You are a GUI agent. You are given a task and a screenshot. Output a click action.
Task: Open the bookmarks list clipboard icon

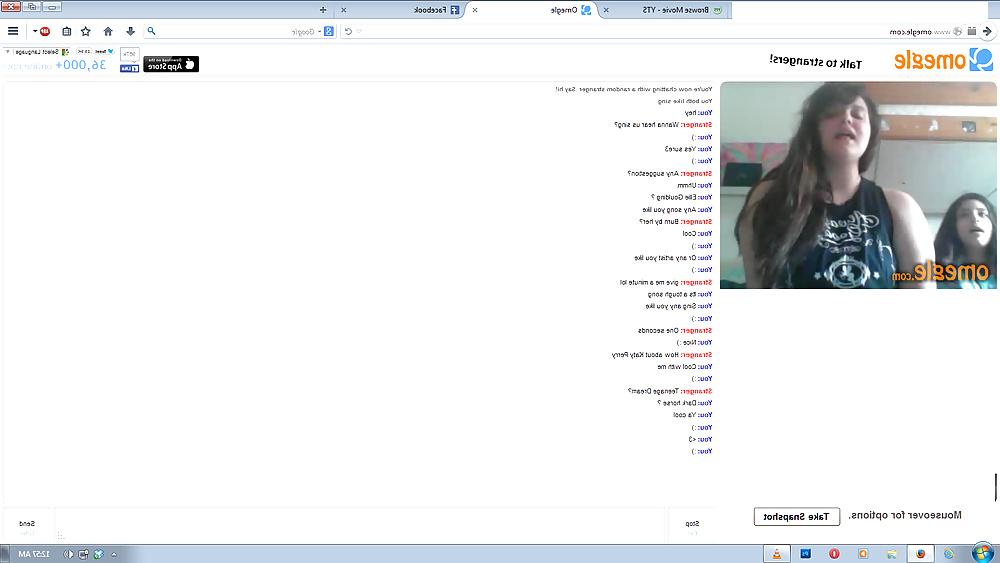(66, 31)
